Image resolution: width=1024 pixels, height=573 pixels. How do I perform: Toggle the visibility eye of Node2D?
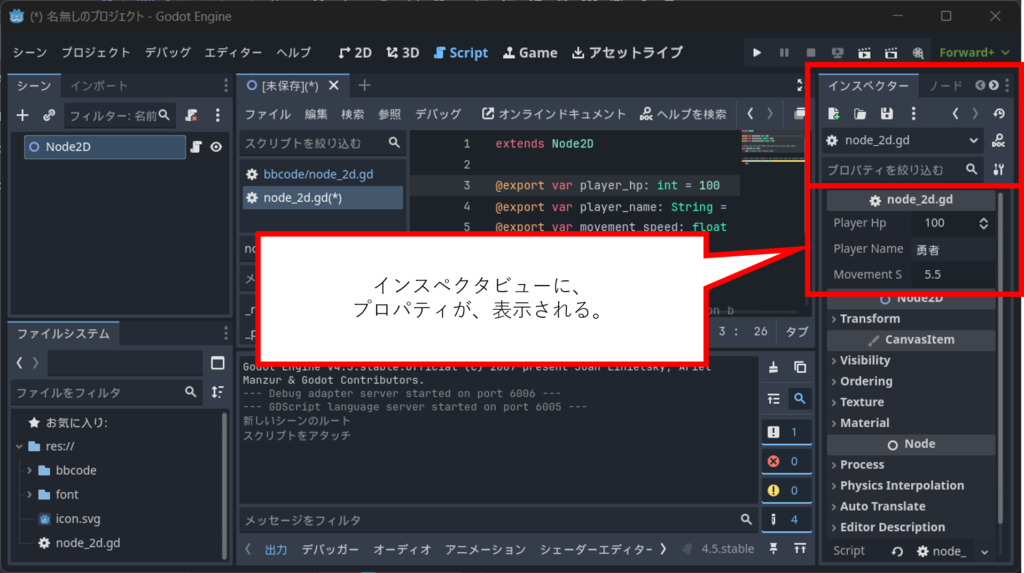pyautogui.click(x=216, y=147)
